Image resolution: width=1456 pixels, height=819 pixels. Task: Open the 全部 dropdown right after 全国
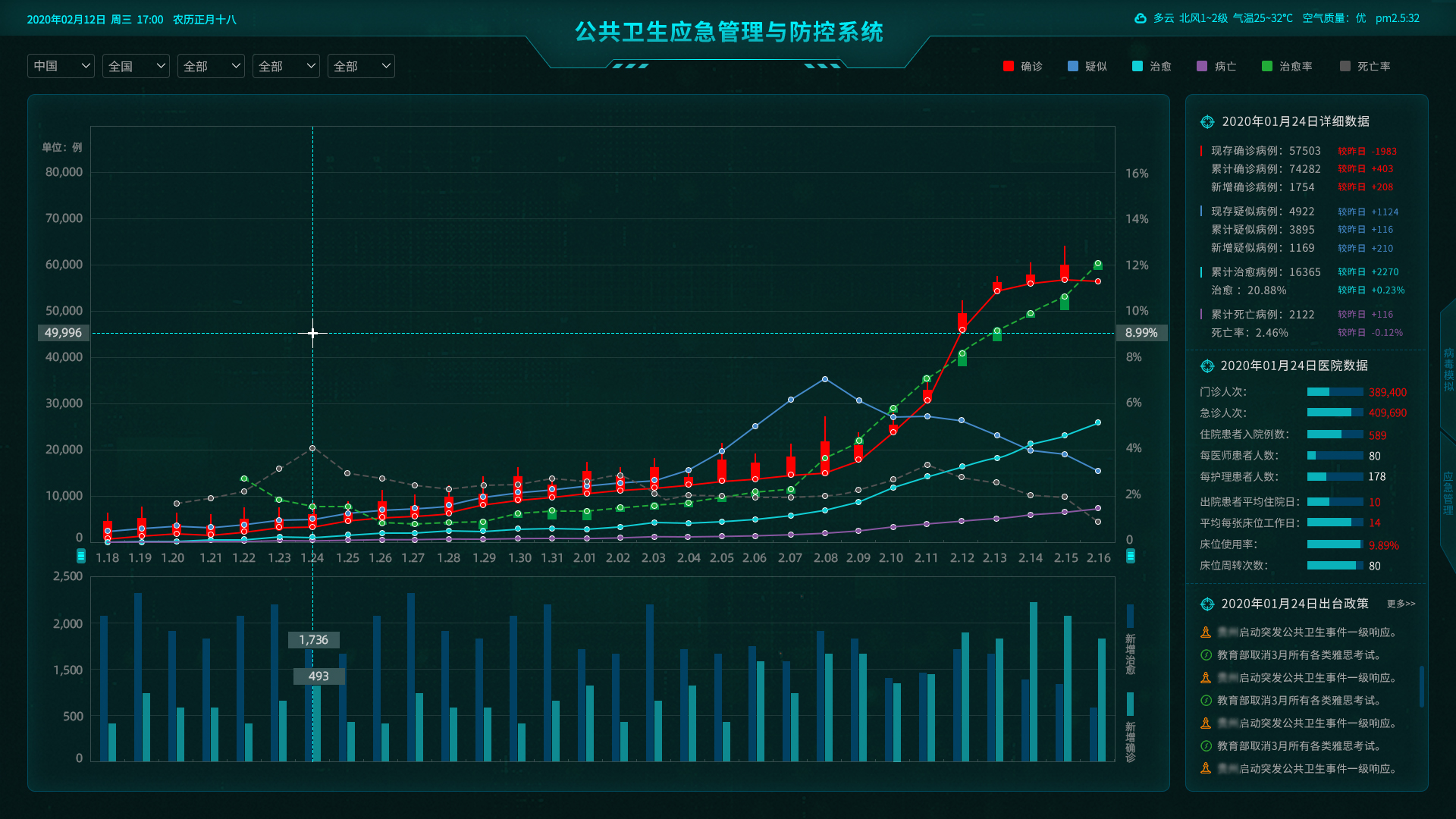click(211, 66)
